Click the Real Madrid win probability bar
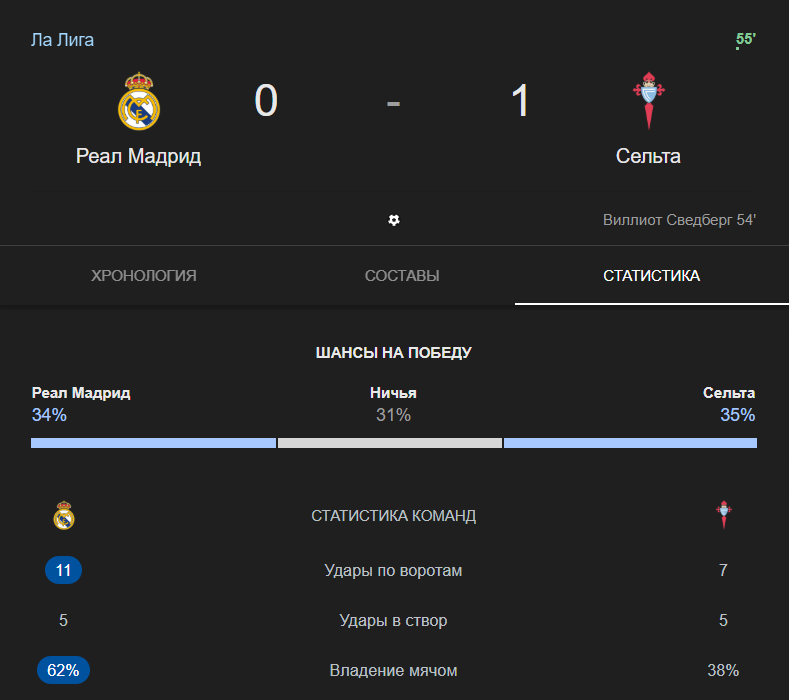 153,443
